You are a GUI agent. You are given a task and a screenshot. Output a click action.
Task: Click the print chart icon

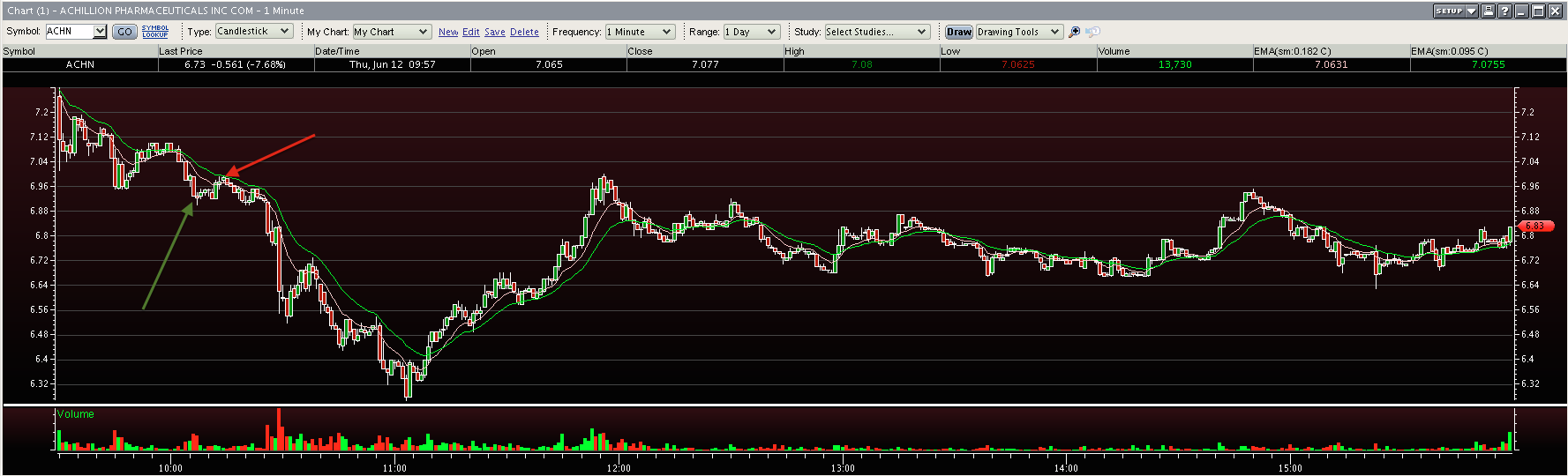coord(1489,11)
